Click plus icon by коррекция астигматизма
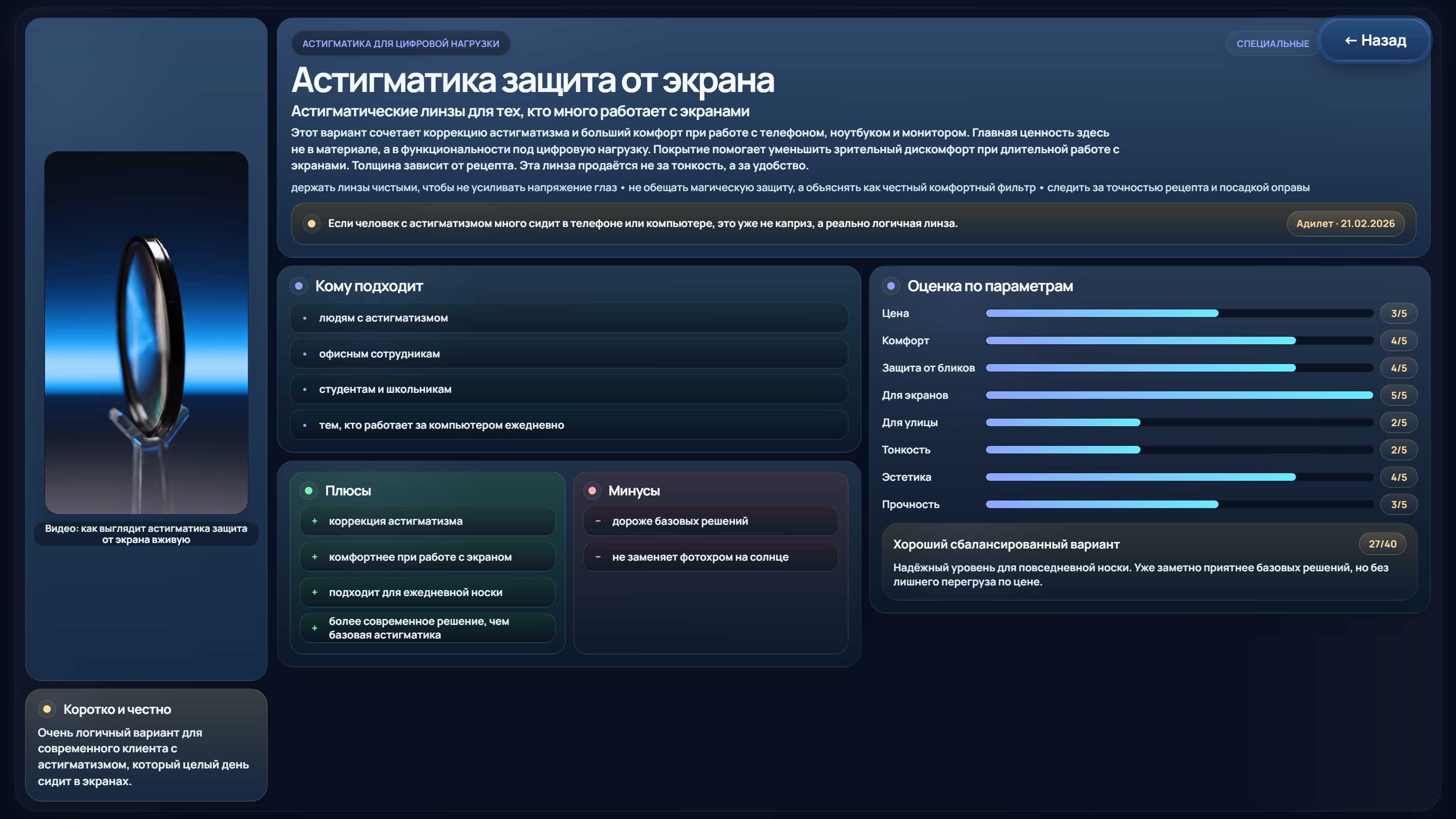The width and height of the screenshot is (1456, 819). (315, 521)
